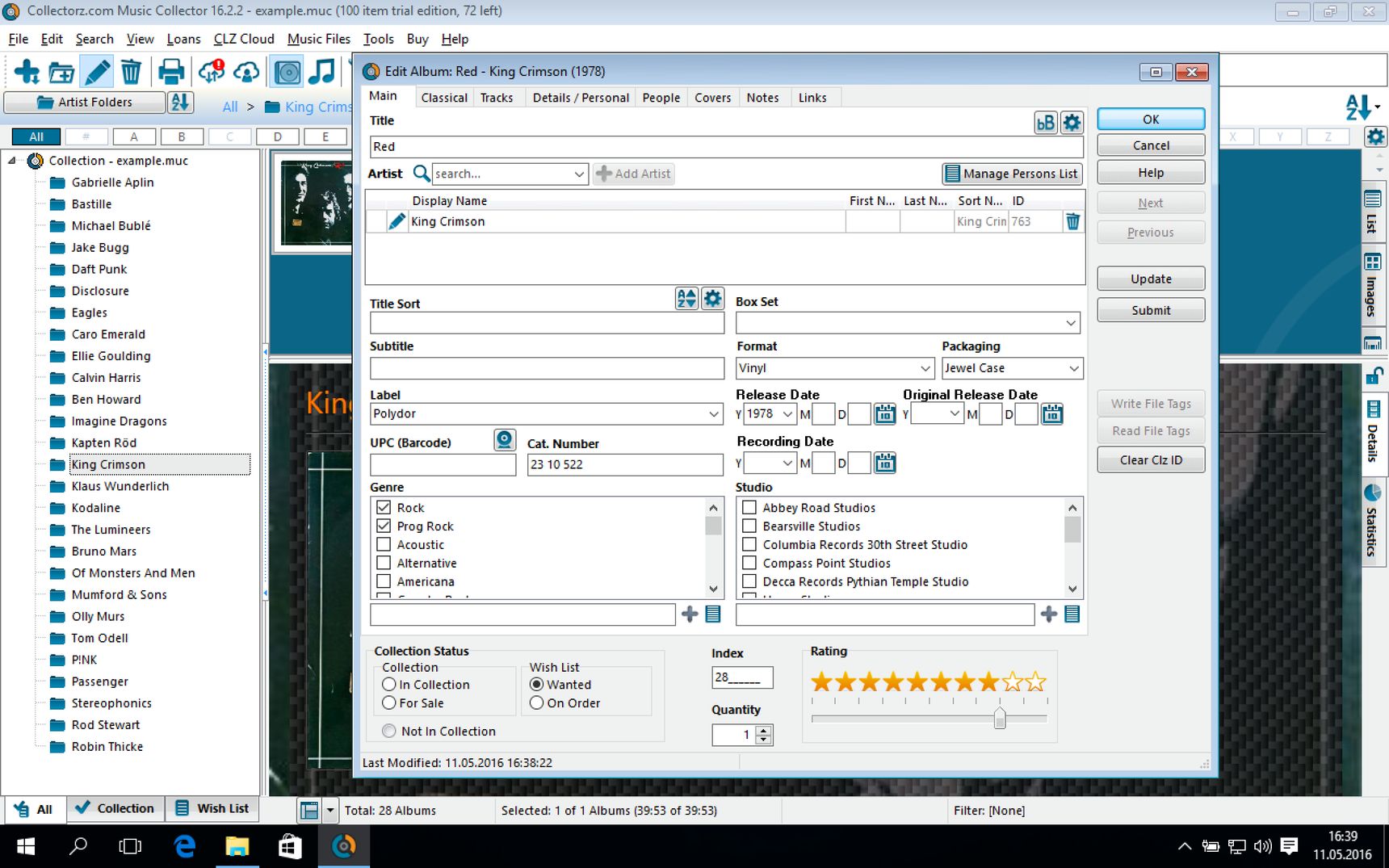Switch to the Tracks tab

[x=497, y=98]
